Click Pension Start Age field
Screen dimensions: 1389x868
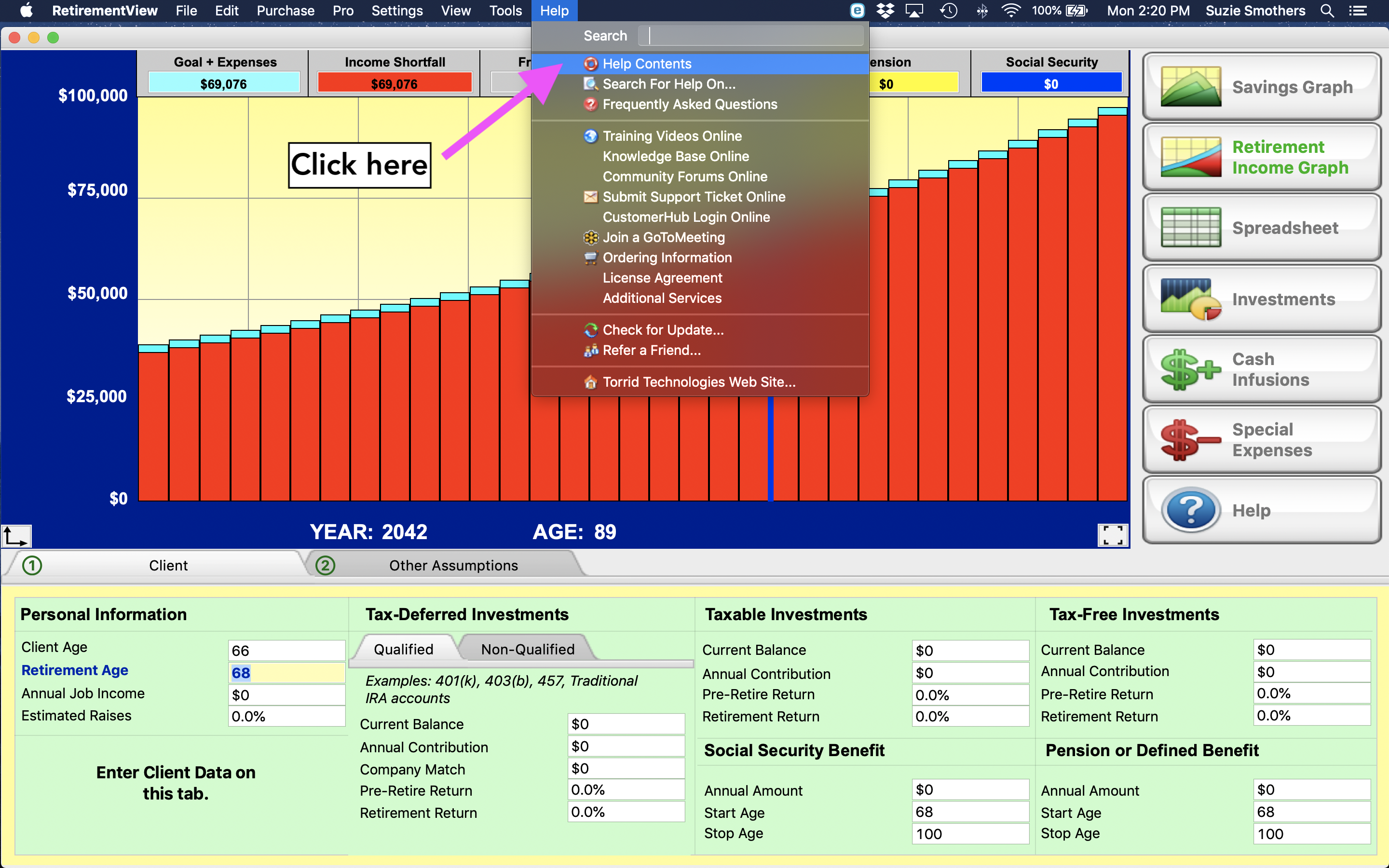[1312, 812]
